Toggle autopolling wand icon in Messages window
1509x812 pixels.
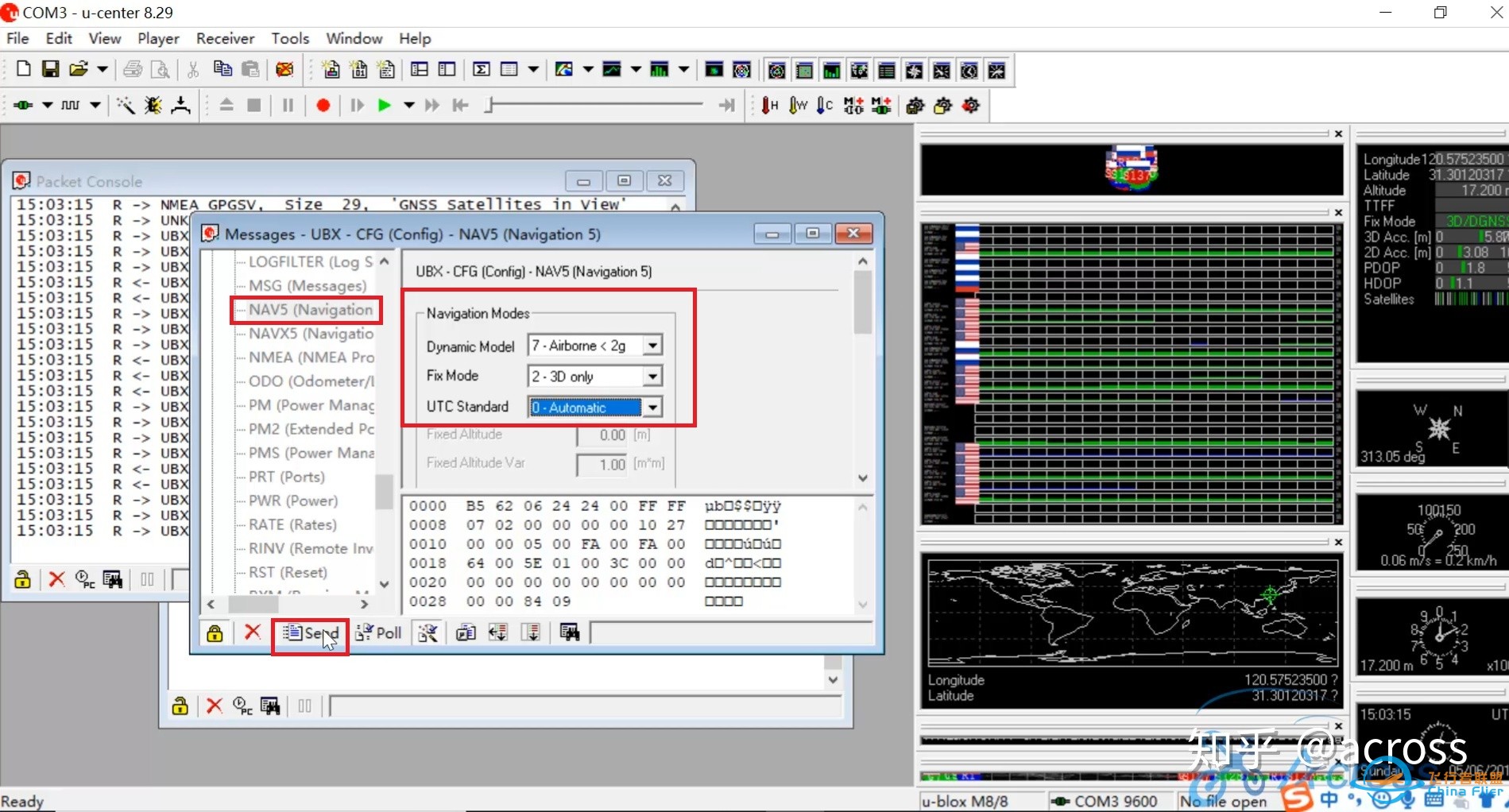[428, 633]
